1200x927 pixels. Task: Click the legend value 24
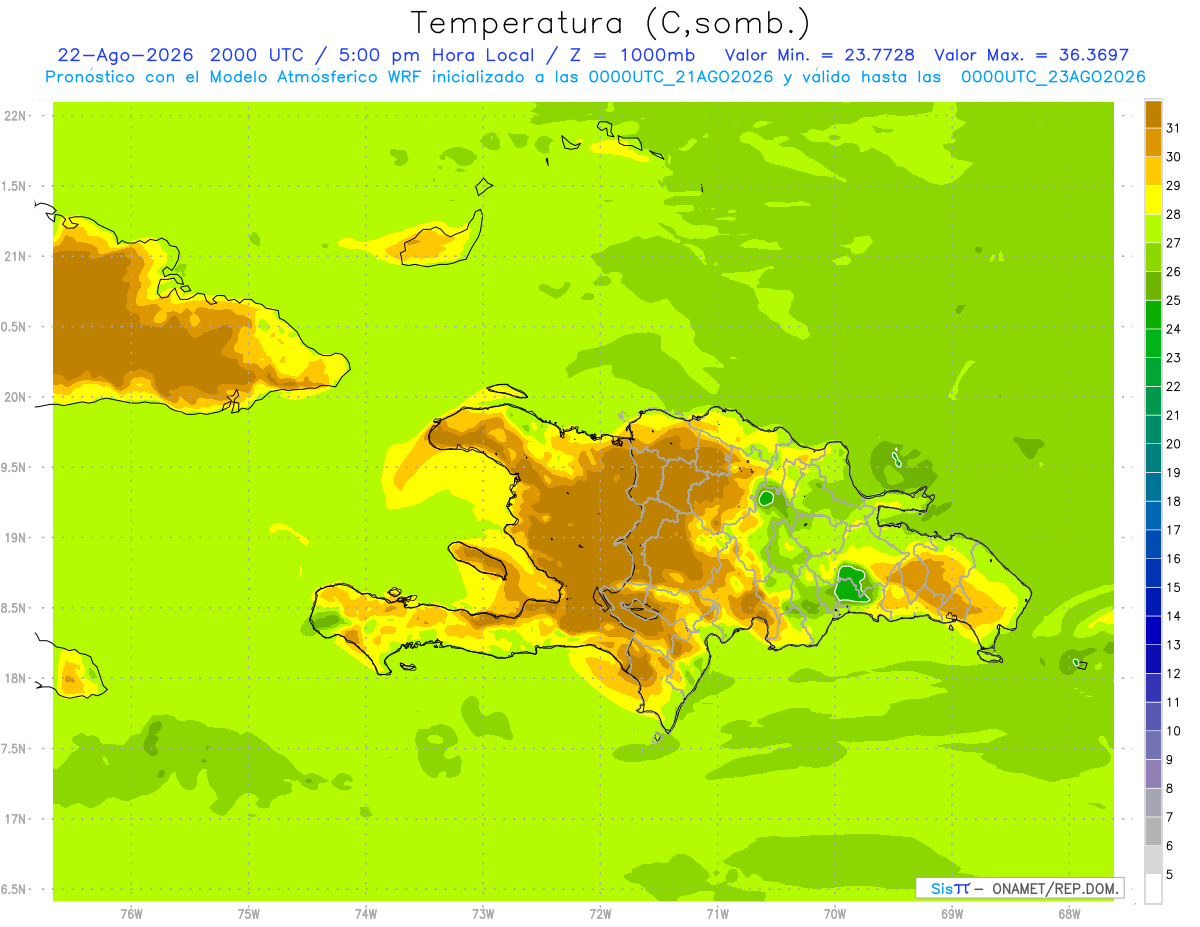tap(1174, 329)
